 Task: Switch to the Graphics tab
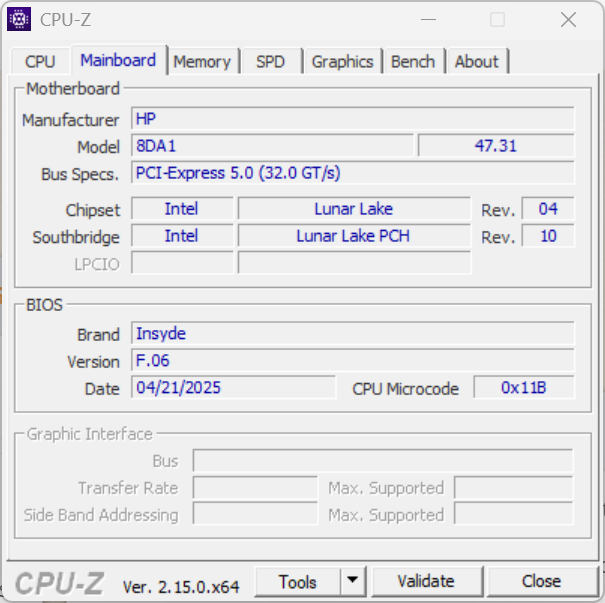tap(343, 61)
